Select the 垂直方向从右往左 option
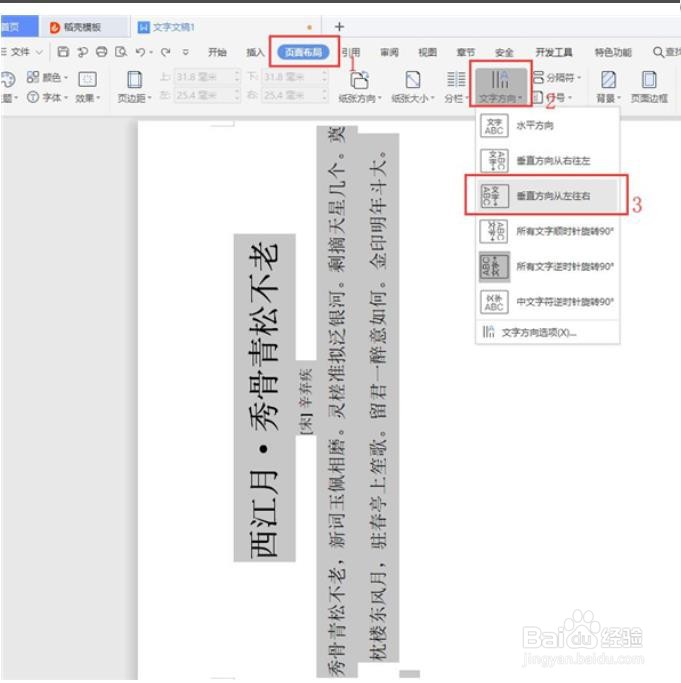The width and height of the screenshot is (681, 683). 547,161
